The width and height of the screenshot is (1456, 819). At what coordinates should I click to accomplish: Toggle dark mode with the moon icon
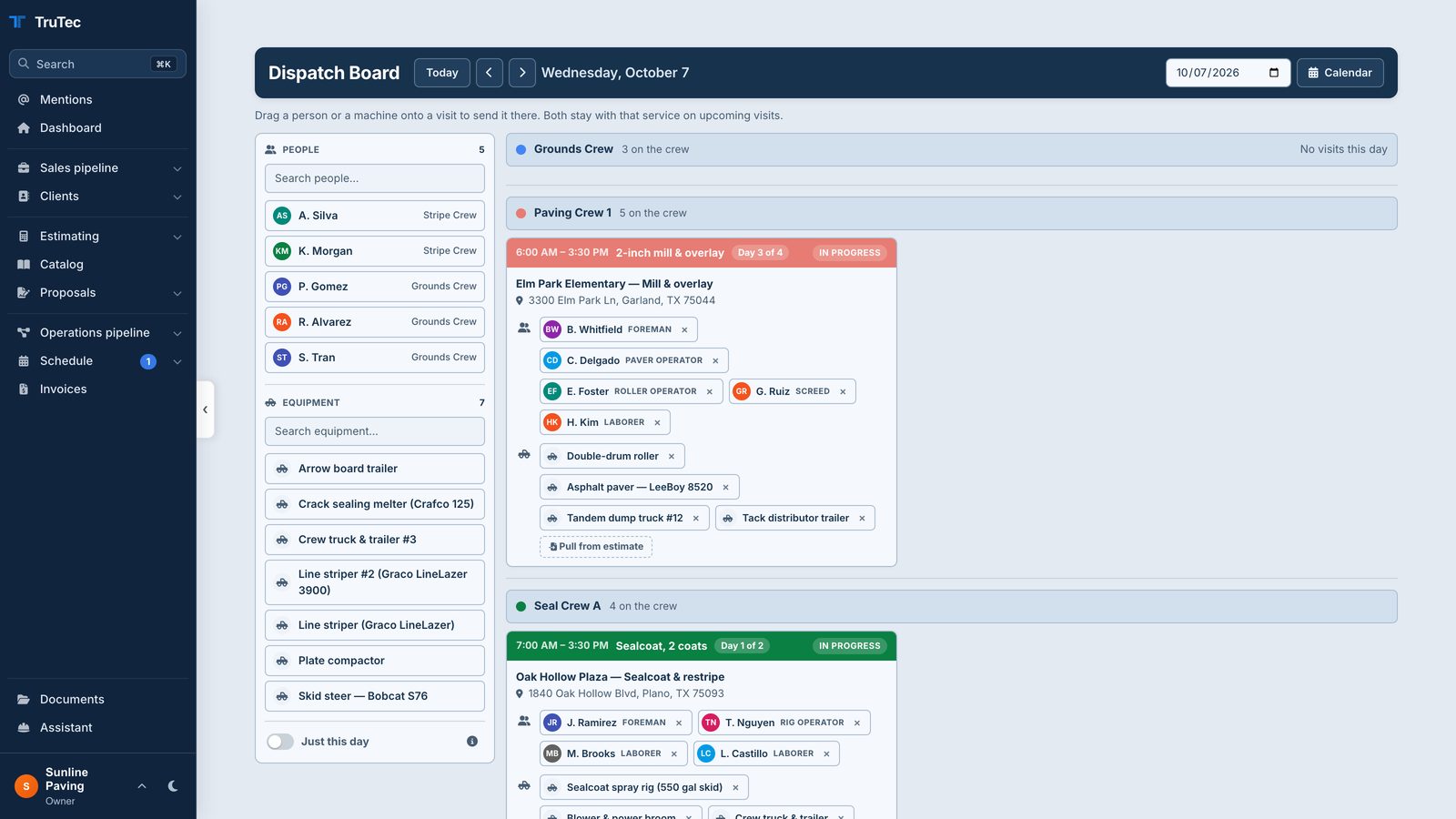coord(173,786)
